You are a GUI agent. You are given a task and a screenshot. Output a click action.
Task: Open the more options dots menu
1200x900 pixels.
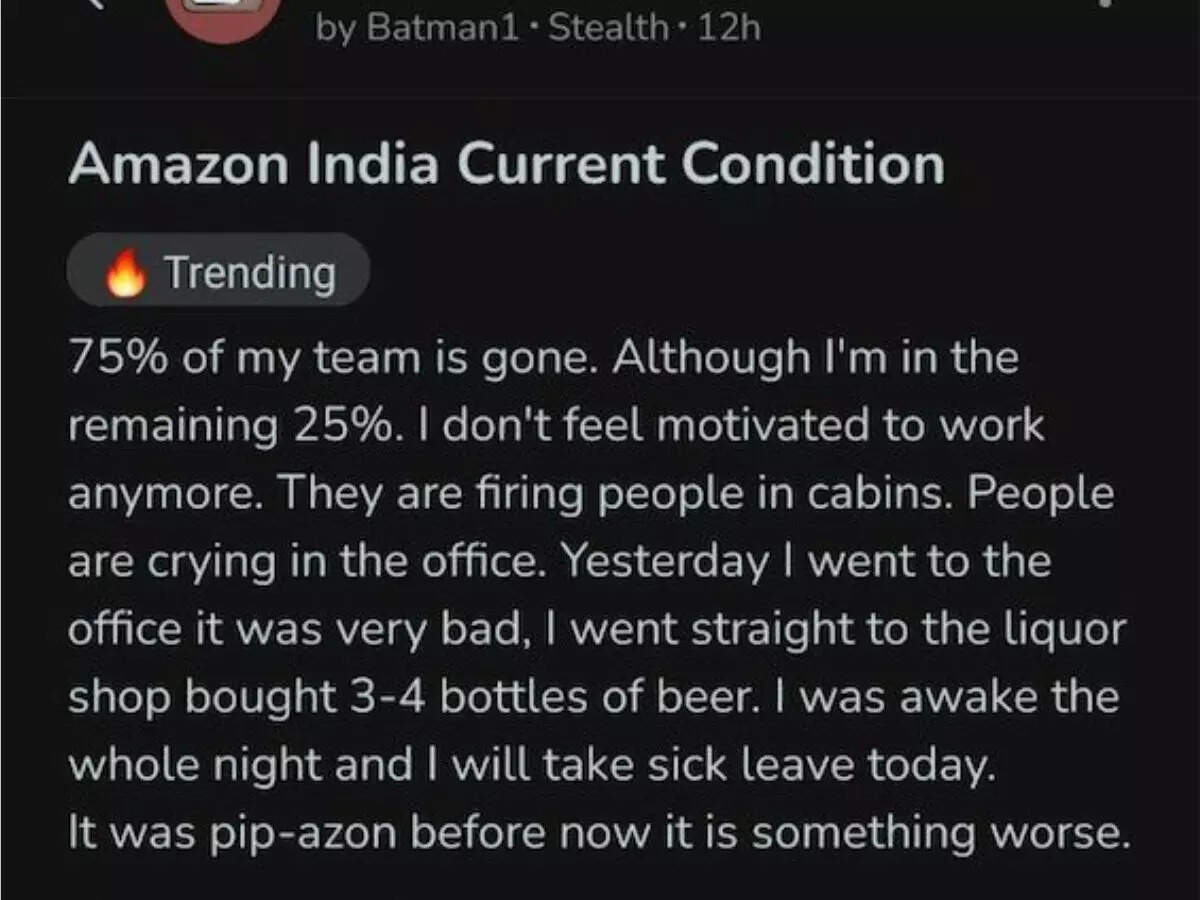click(1104, 5)
